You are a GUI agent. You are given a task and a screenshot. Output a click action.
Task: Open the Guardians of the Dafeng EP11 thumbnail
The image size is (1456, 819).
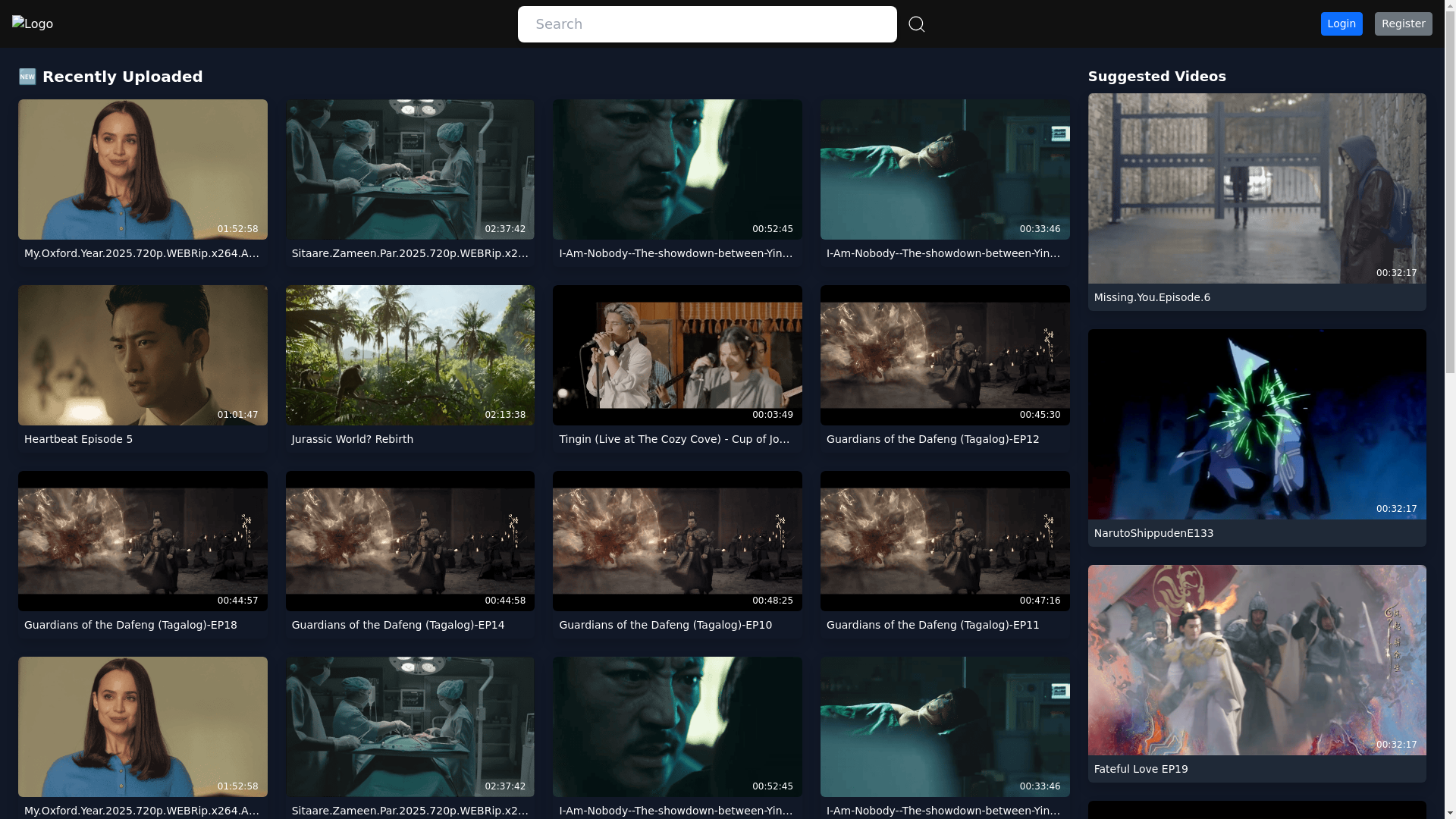[945, 541]
